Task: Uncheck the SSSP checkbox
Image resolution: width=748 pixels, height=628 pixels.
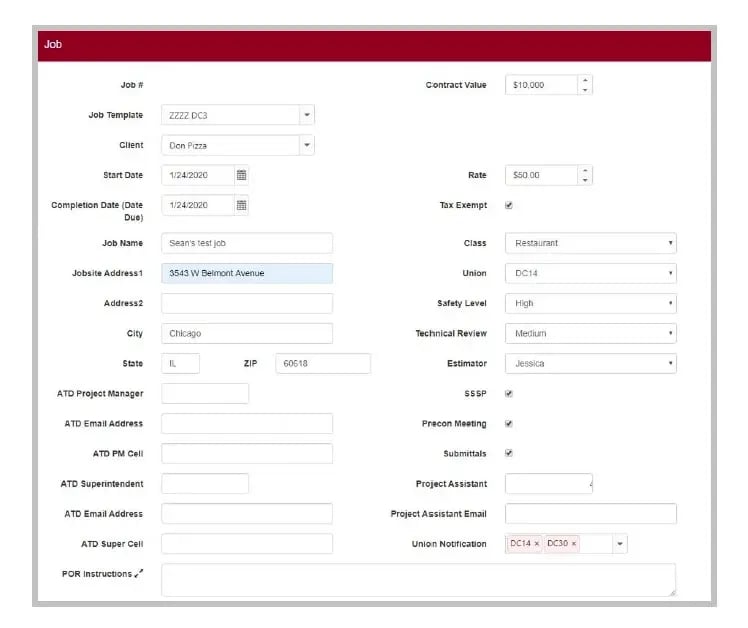Action: coord(509,394)
